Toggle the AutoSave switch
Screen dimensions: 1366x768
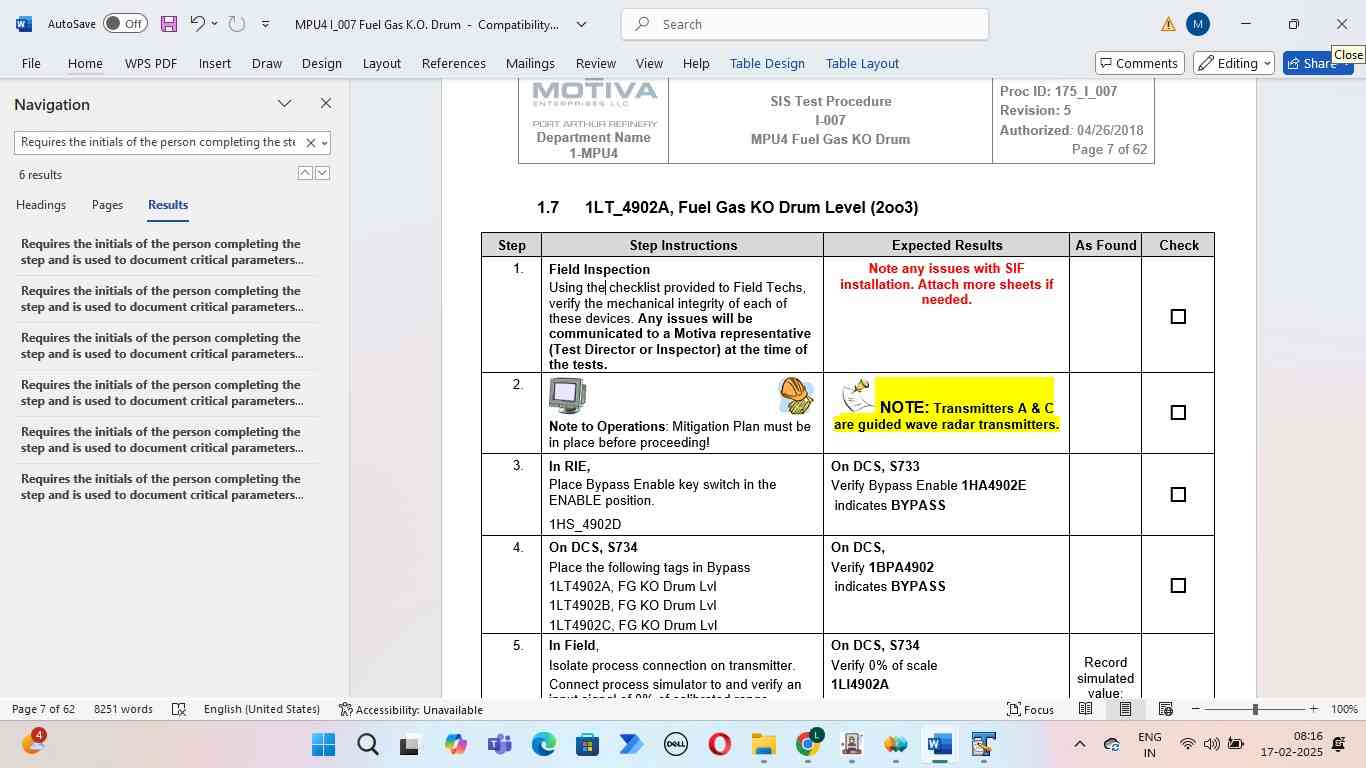point(125,24)
